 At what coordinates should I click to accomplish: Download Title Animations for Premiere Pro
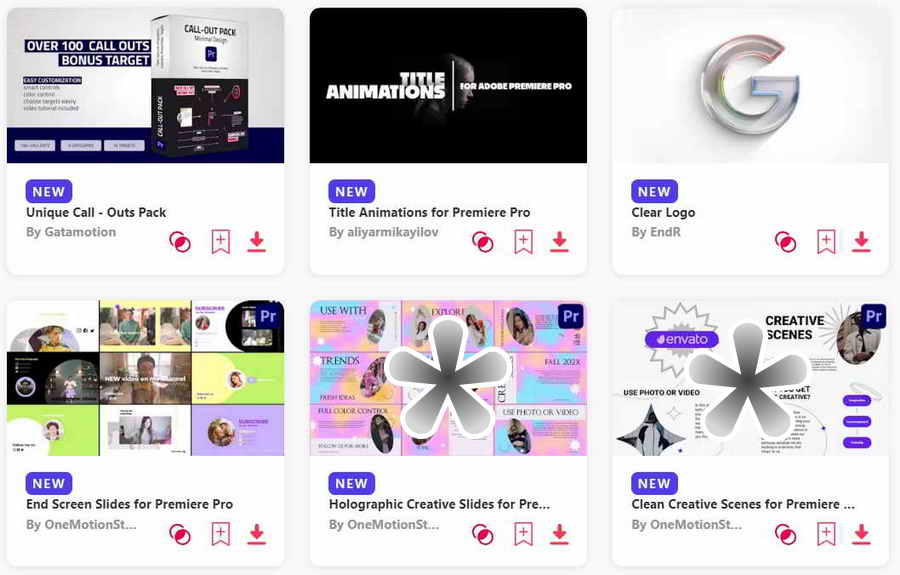(559, 242)
